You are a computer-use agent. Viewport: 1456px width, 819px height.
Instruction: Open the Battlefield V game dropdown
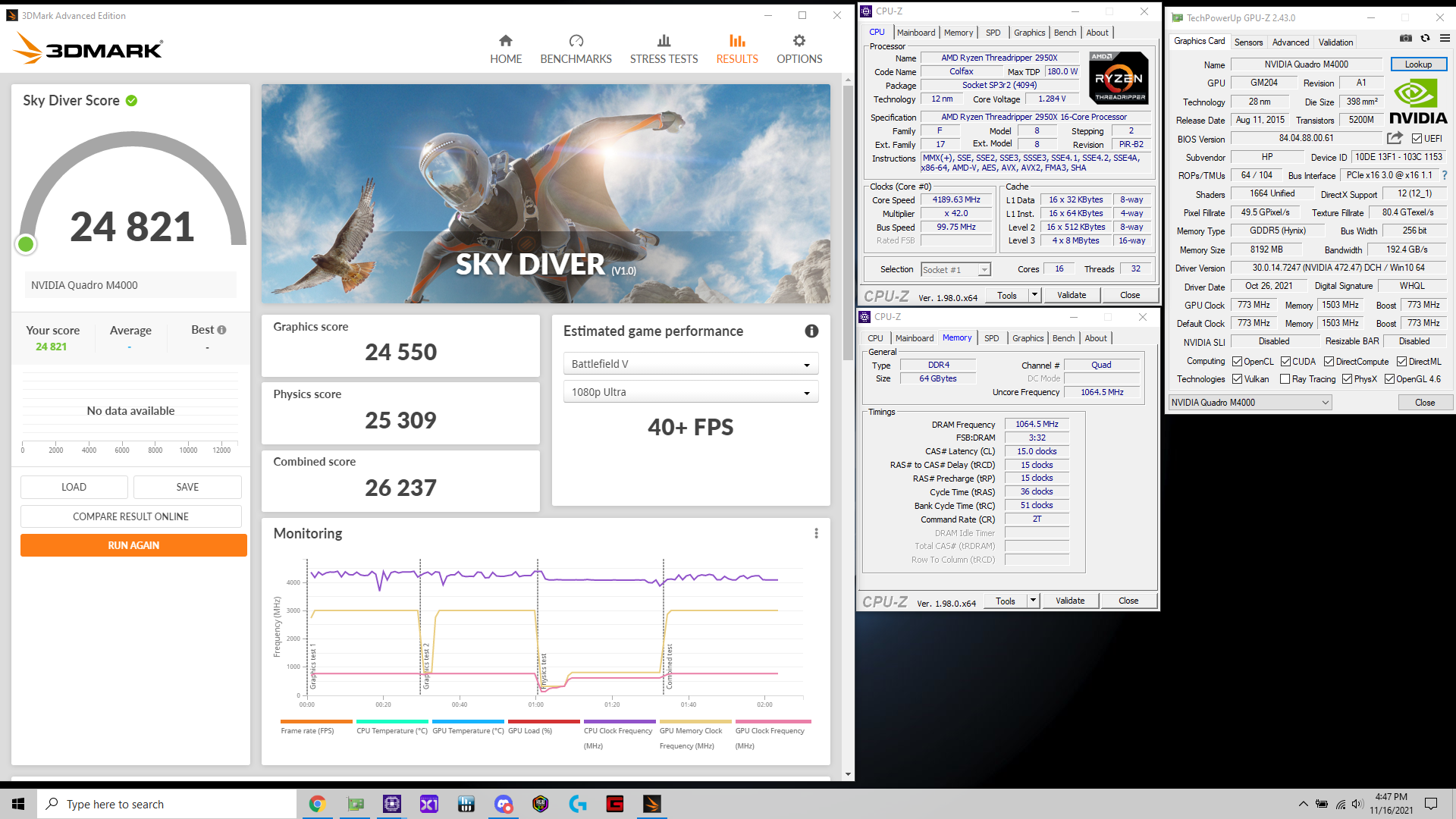691,364
